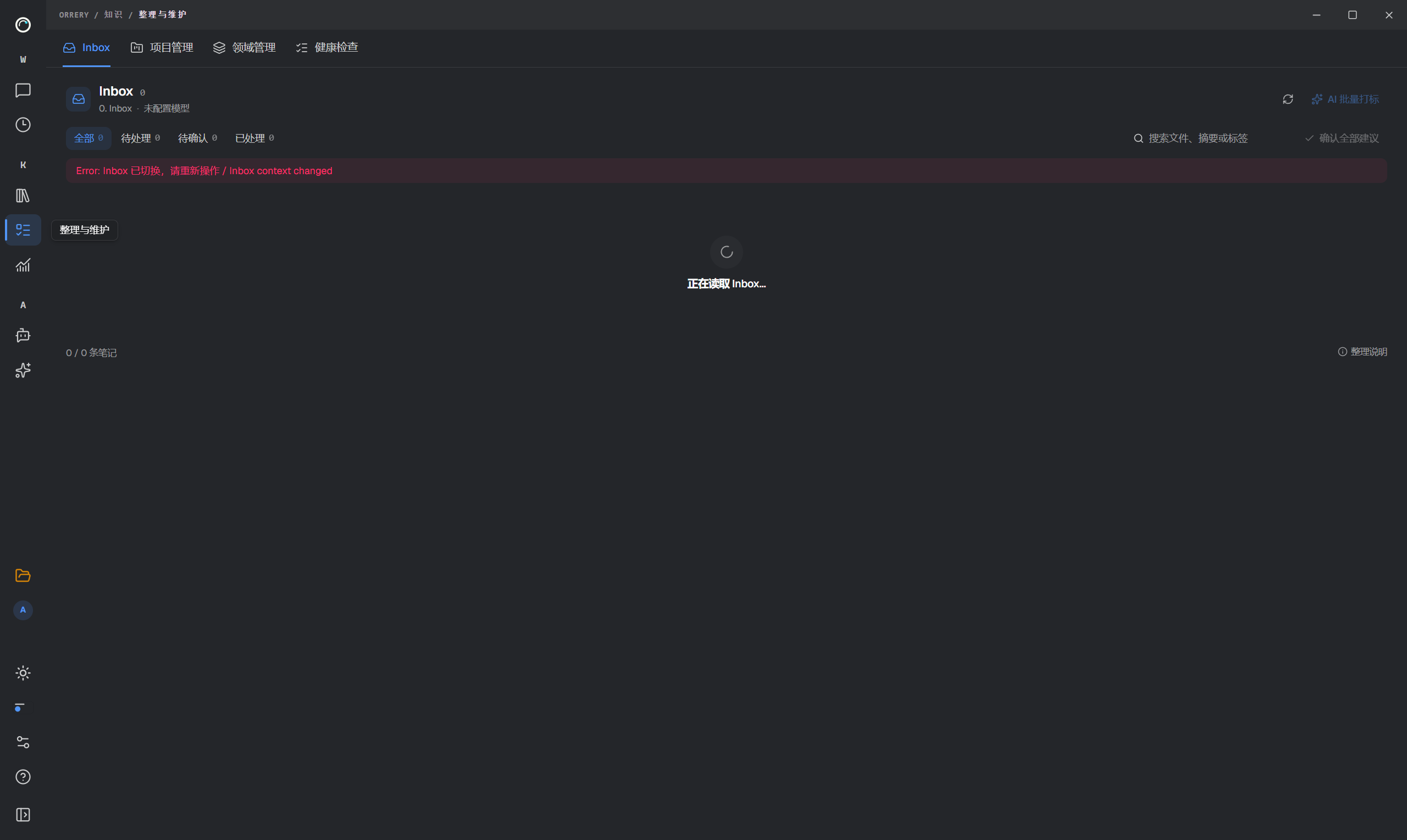Select the 待确认 filter

(198, 138)
